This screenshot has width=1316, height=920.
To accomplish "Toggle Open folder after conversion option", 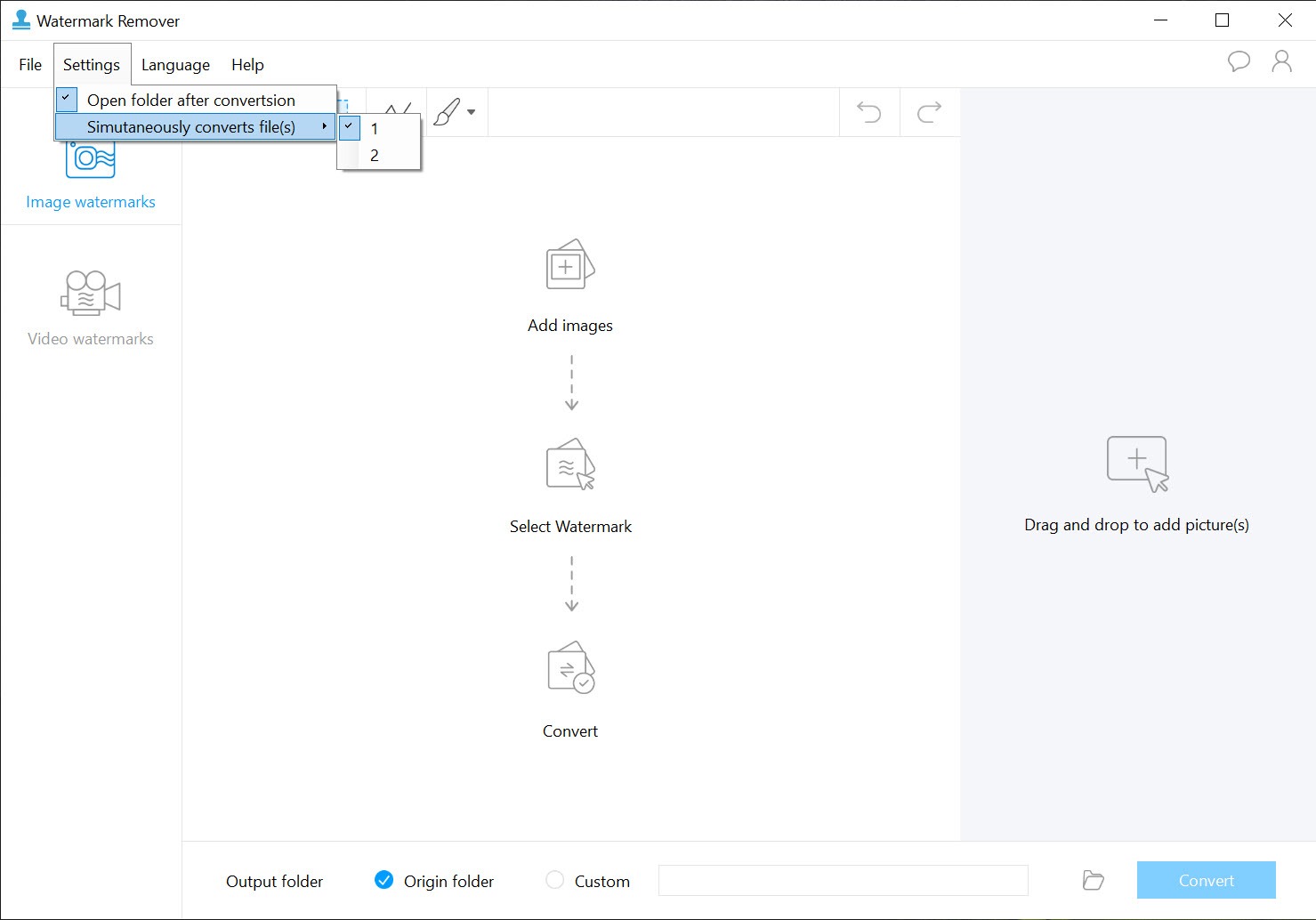I will pos(190,101).
